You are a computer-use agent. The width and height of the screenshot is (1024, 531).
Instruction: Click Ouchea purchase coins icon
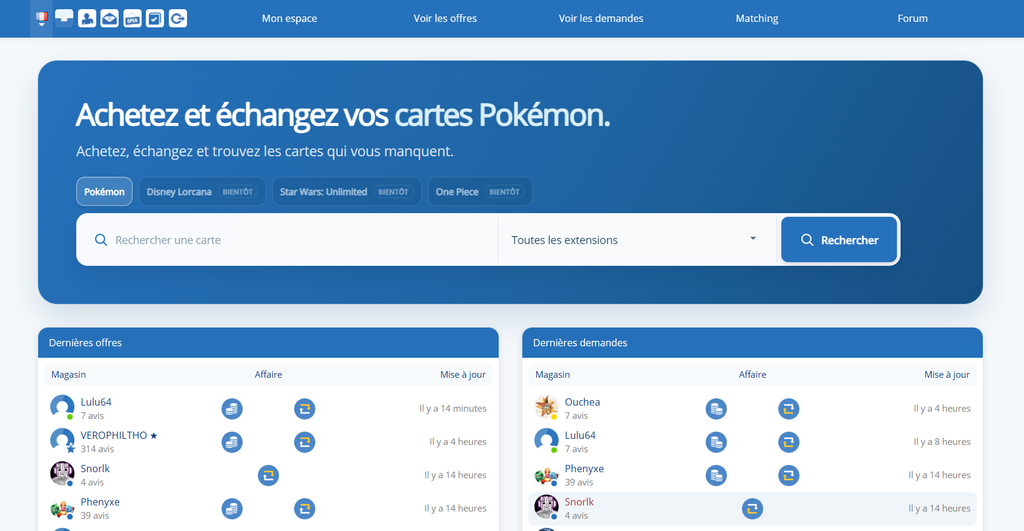716,409
